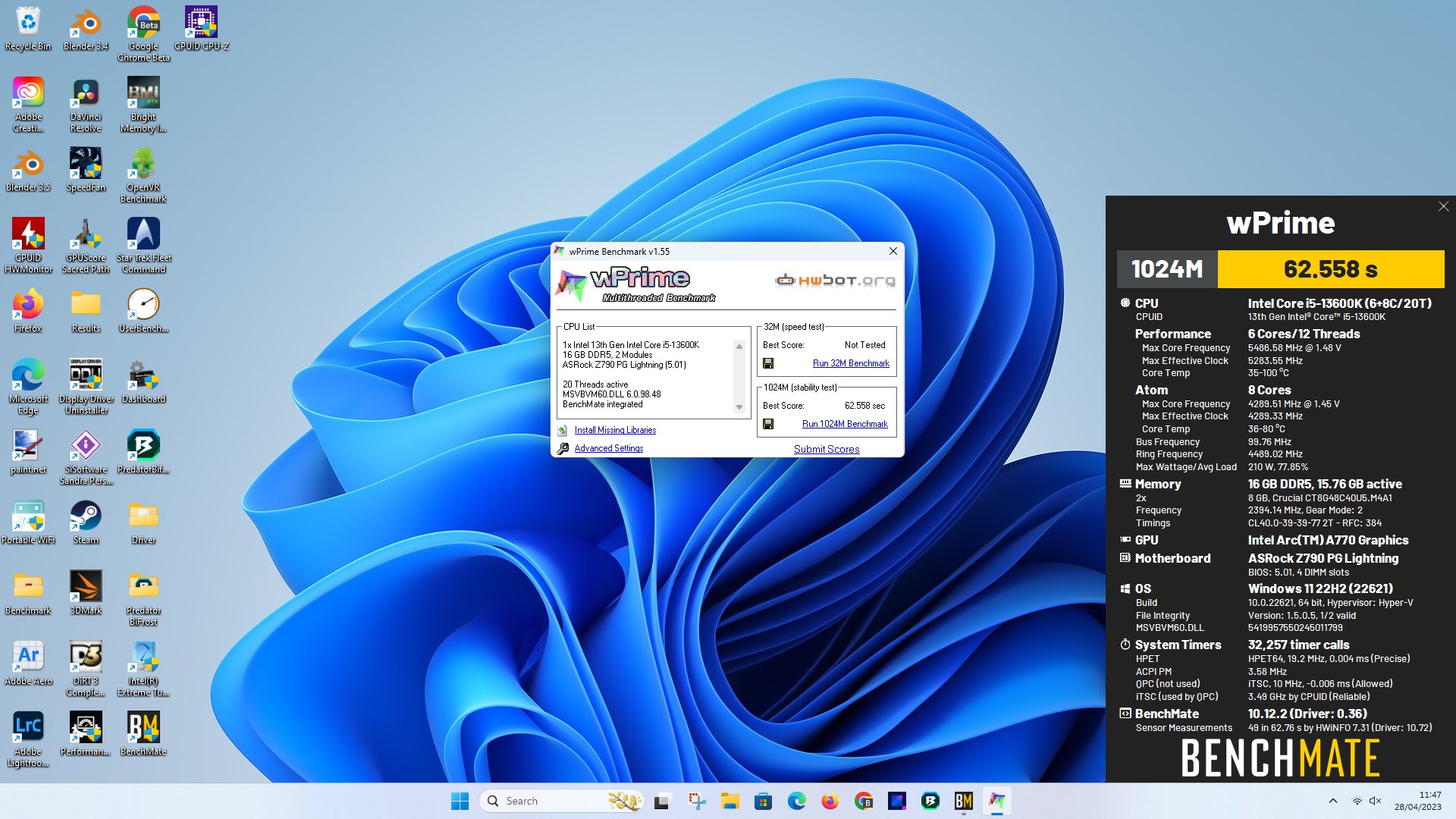The height and width of the screenshot is (819, 1456).
Task: Click the Run 32M Benchmark link
Action: [x=851, y=363]
